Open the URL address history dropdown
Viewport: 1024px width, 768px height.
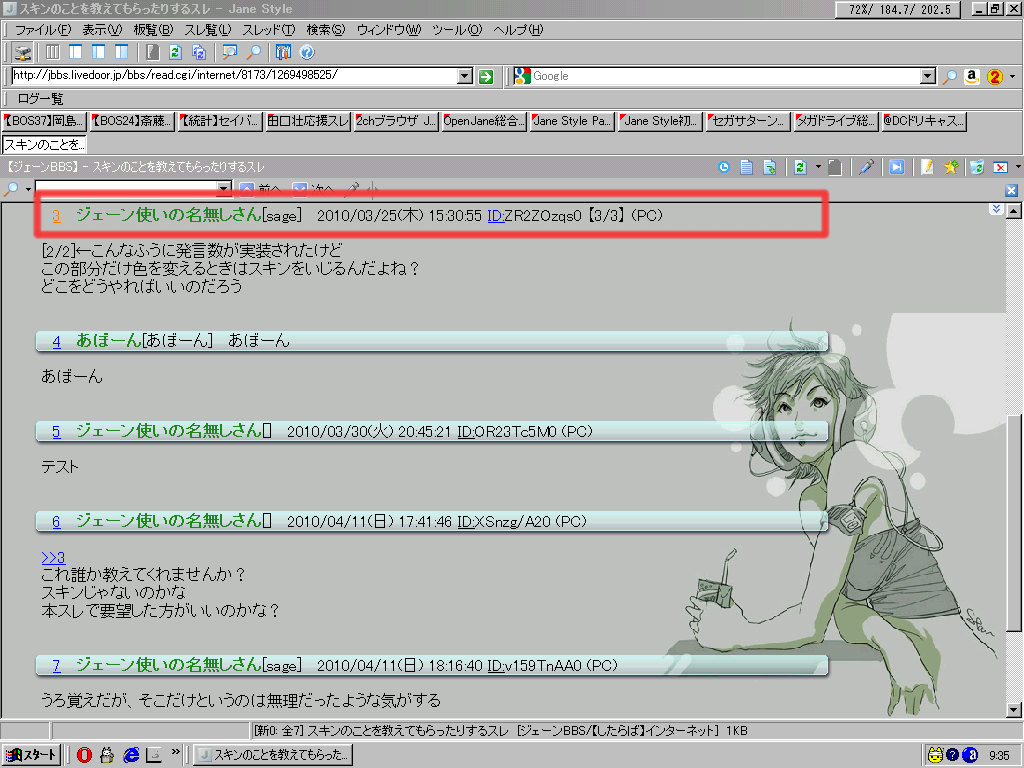coord(465,76)
